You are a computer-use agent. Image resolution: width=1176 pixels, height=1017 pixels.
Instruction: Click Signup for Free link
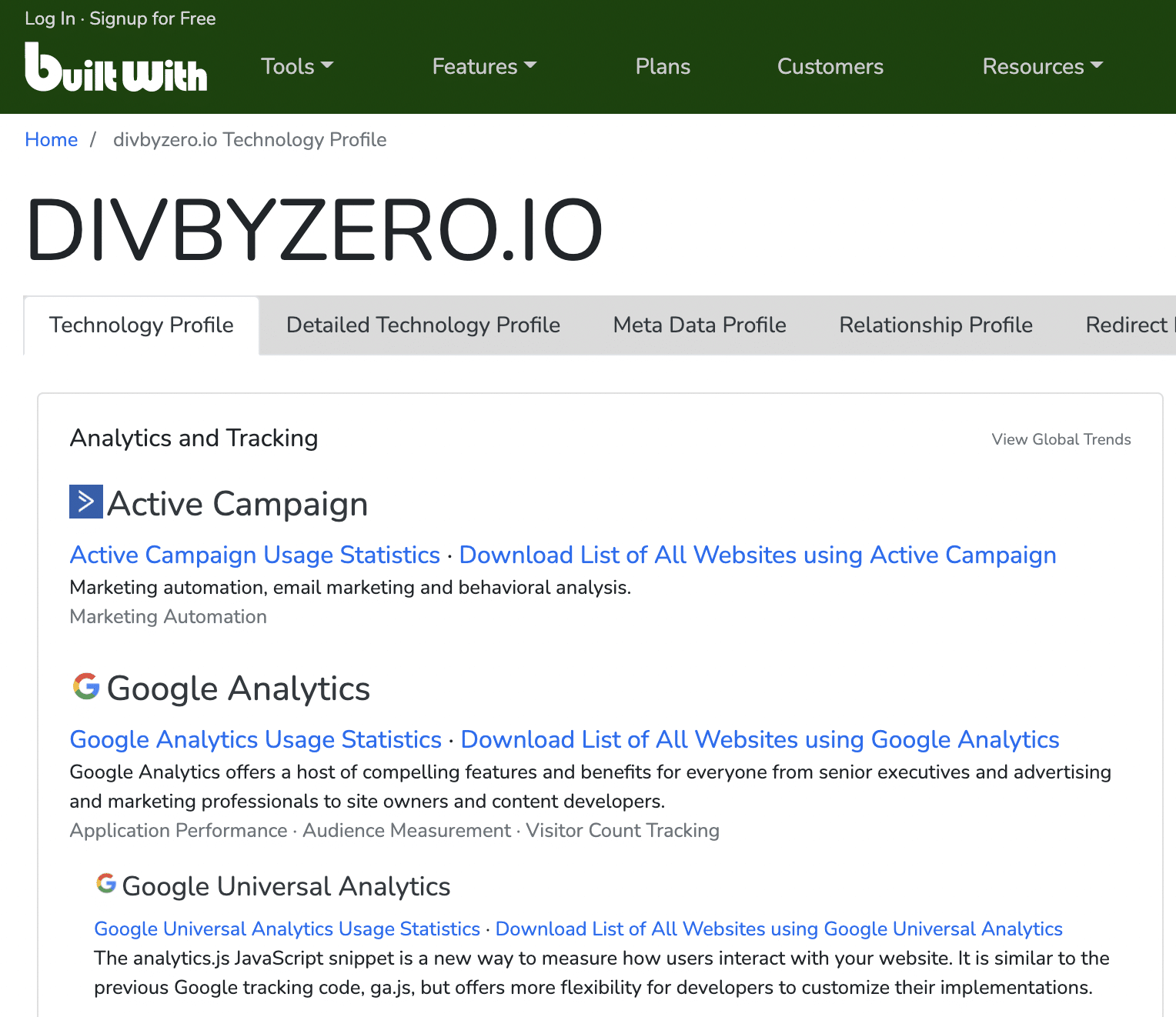[x=152, y=18]
